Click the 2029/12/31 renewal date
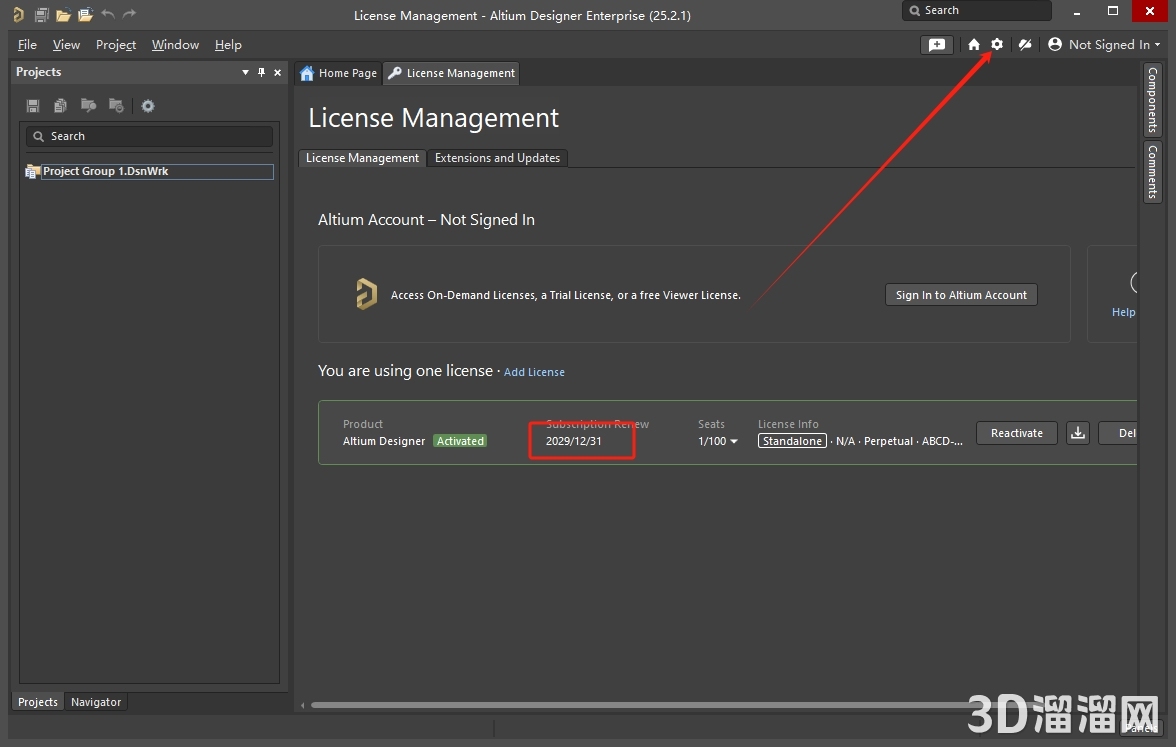 tap(574, 441)
